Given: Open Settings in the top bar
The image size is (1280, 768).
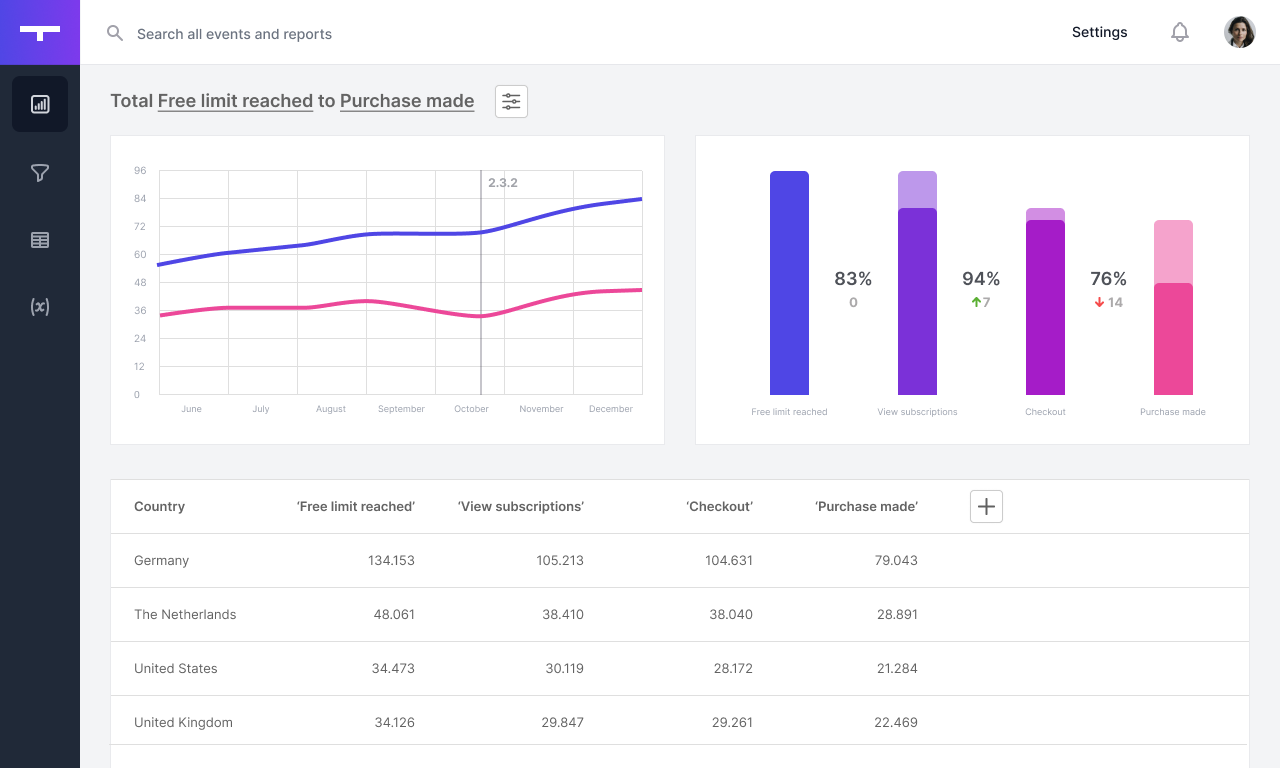Looking at the screenshot, I should point(1099,32).
